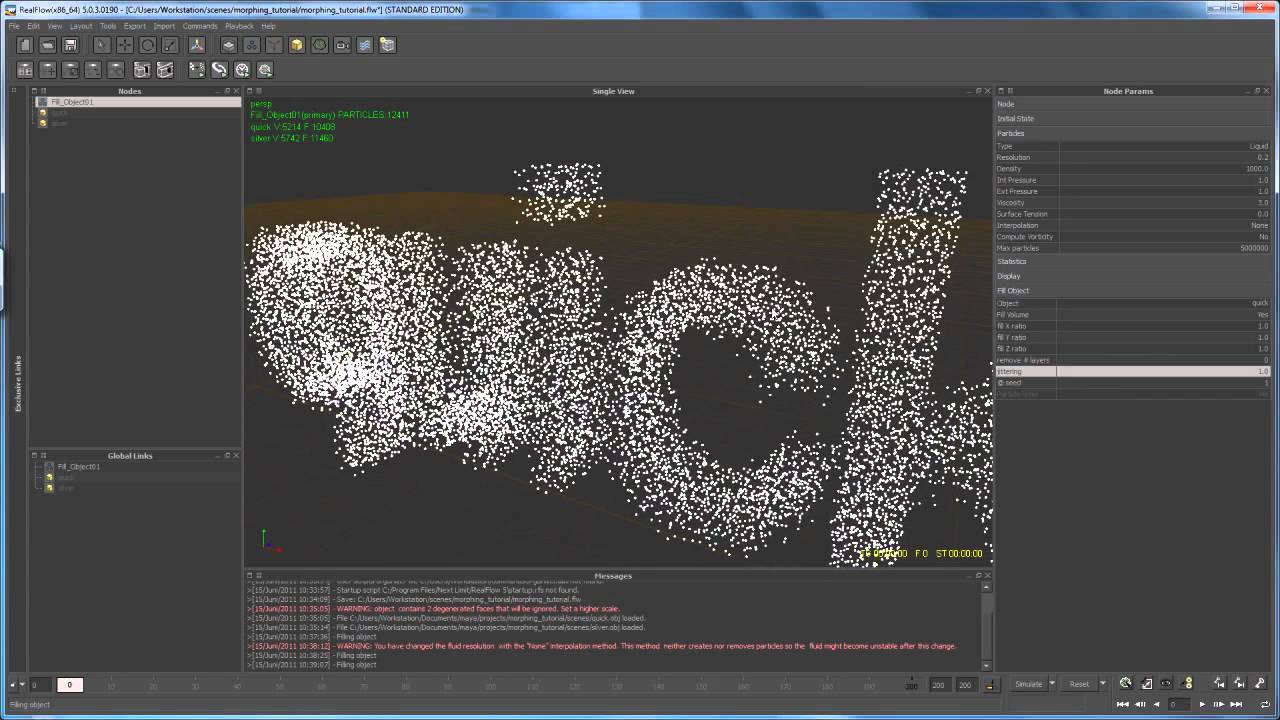Click the Simulate button
The width and height of the screenshot is (1280, 720).
click(x=1028, y=684)
